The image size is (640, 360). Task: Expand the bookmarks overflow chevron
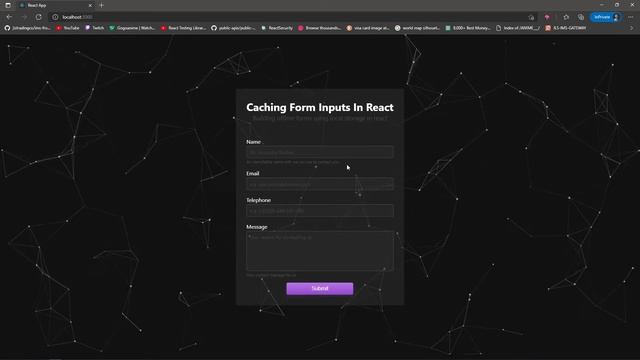[x=631, y=28]
